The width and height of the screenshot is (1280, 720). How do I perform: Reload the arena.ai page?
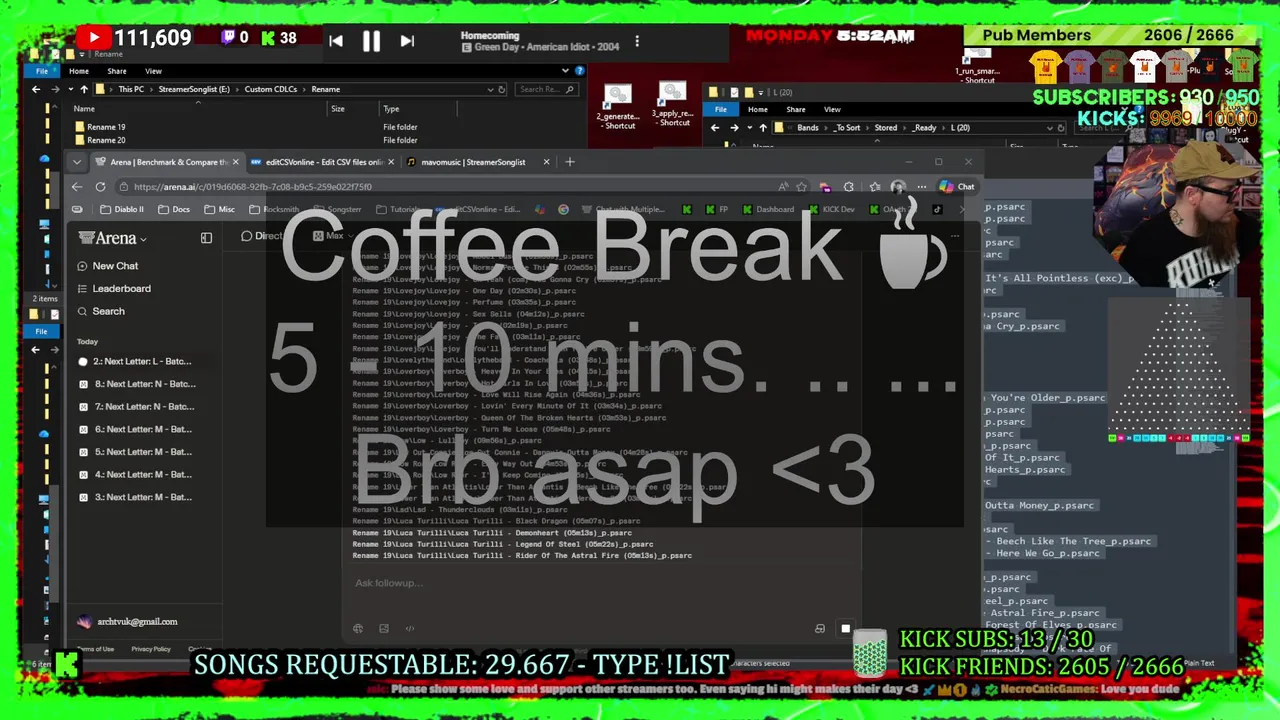coord(100,187)
